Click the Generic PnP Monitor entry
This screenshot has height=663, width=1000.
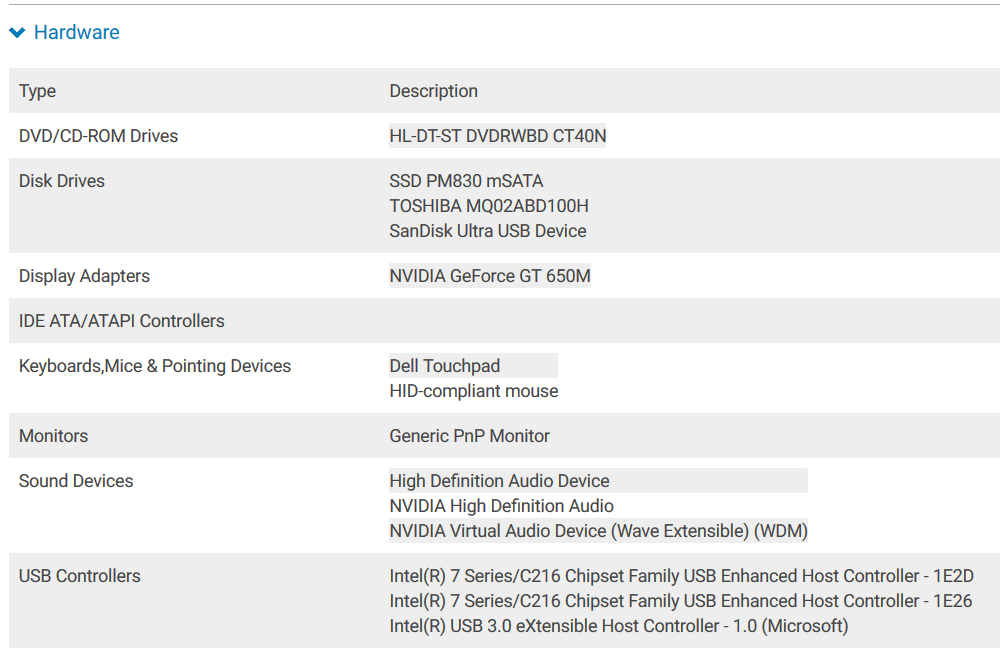click(469, 436)
